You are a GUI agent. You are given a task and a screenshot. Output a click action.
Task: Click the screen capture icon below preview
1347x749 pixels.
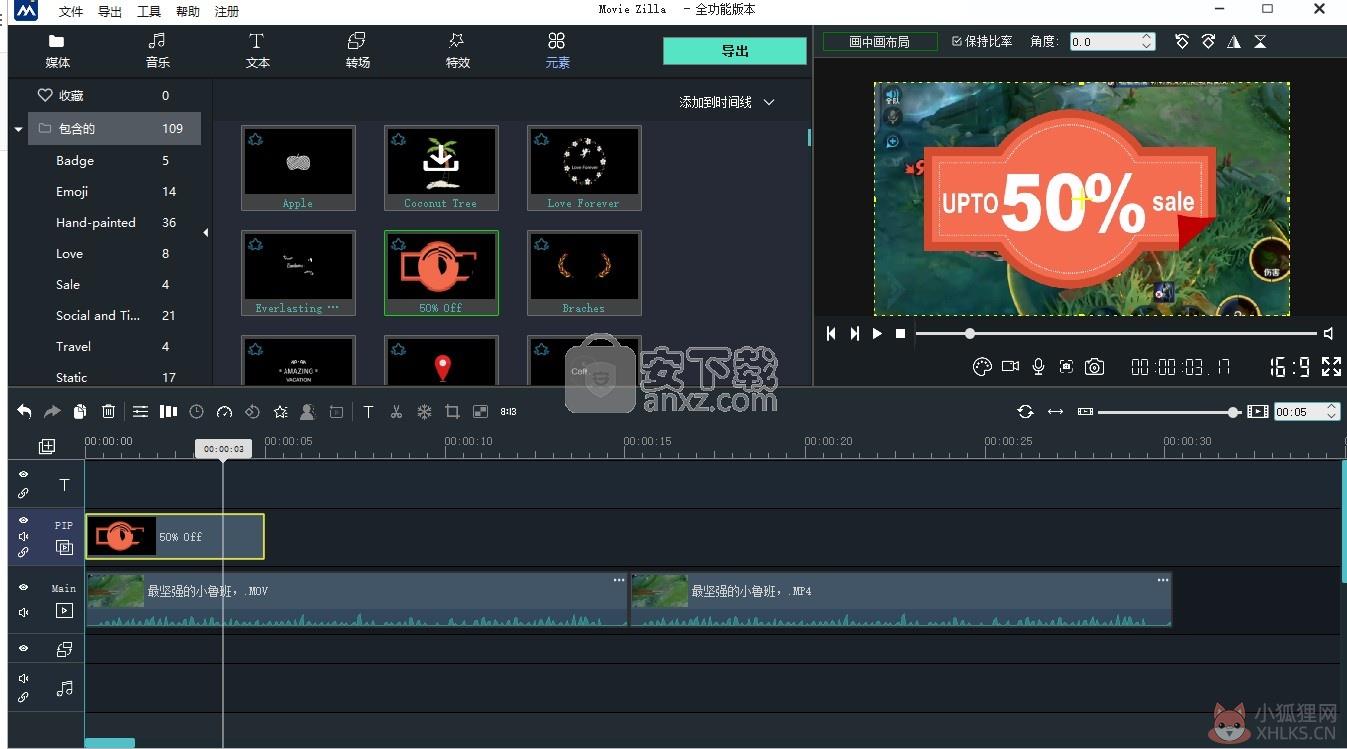(x=1066, y=367)
